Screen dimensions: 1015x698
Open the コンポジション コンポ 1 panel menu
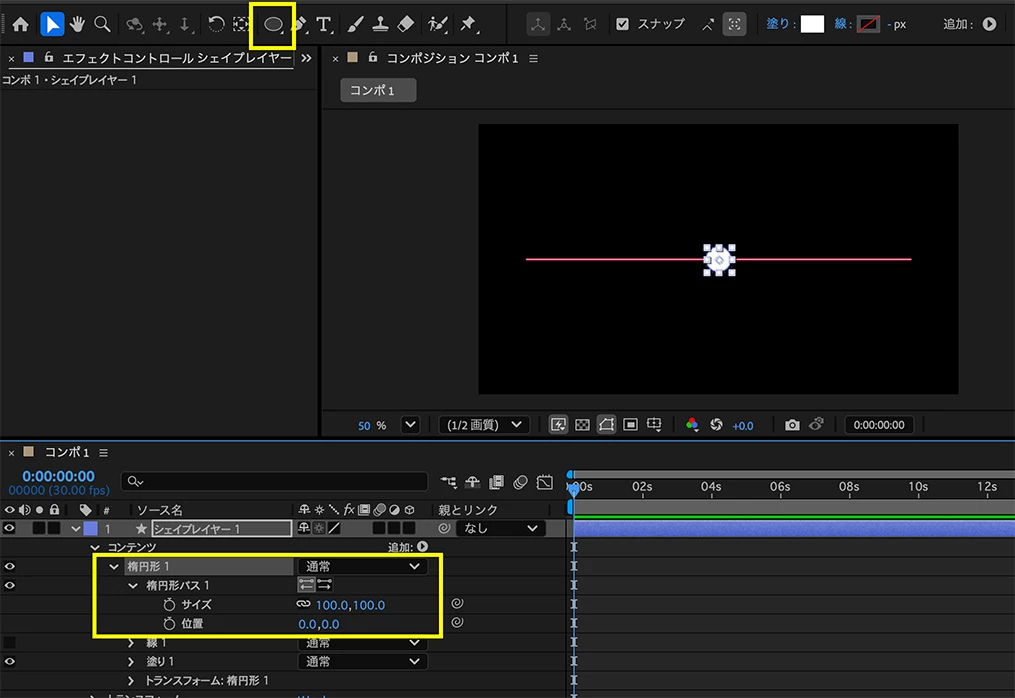click(x=533, y=58)
